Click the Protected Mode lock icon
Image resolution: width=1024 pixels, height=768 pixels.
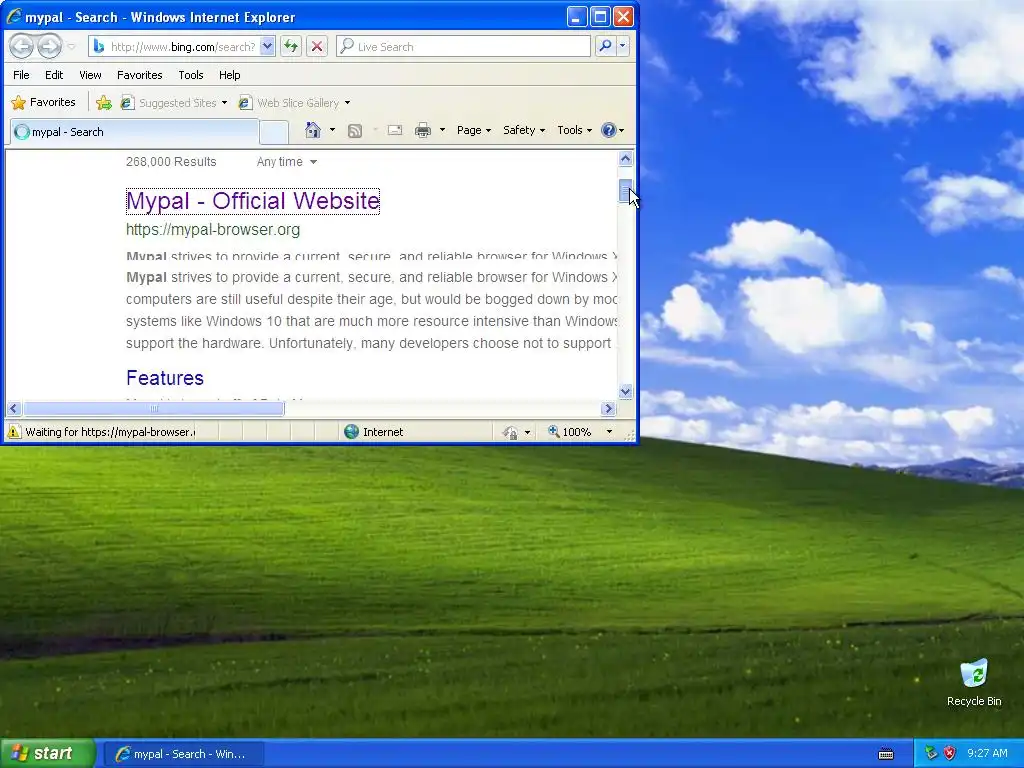[510, 432]
